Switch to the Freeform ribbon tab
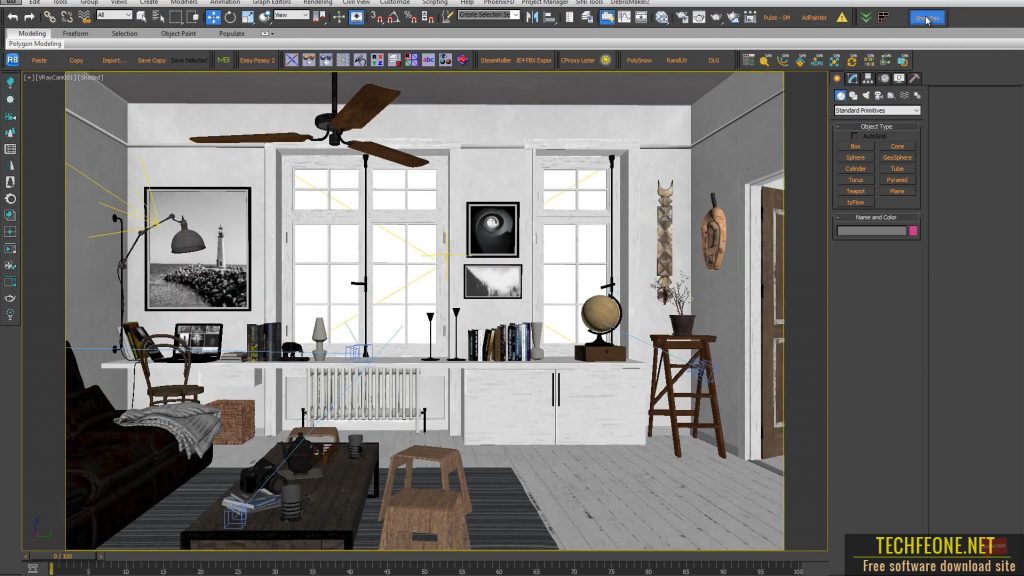 pyautogui.click(x=75, y=33)
